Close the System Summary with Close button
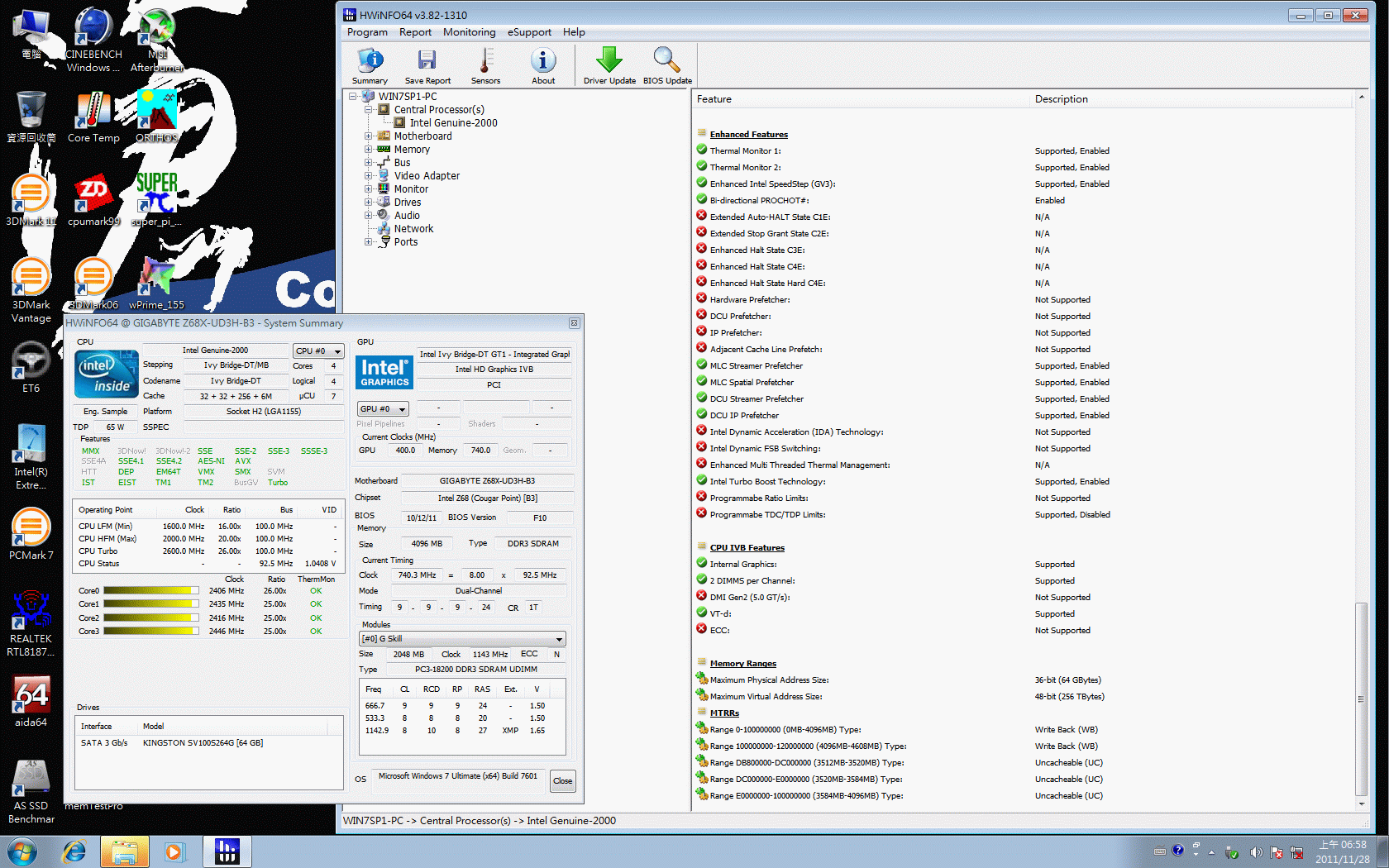Viewport: 1389px width, 868px height. (x=562, y=781)
